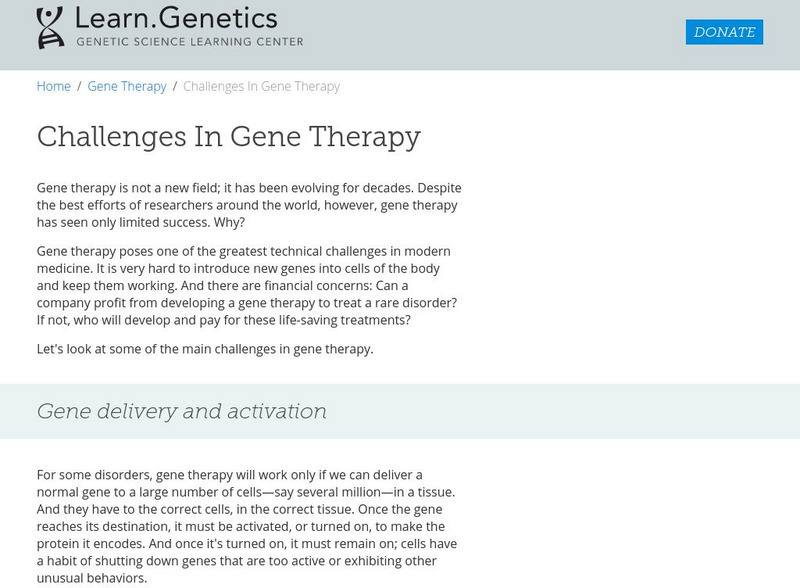
Task: Select the gray section banner area
Action: pos(600,408)
